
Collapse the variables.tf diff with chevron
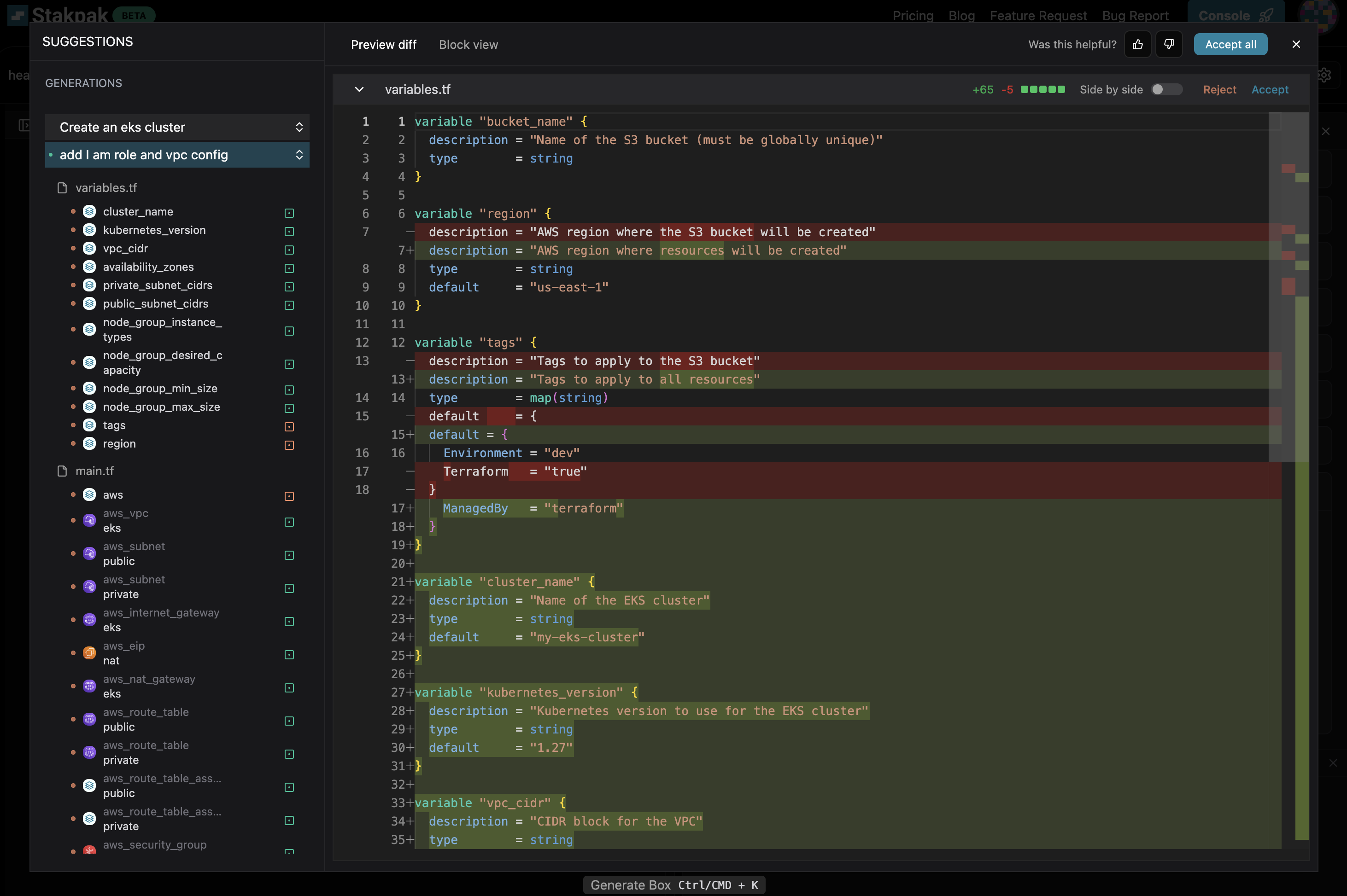click(x=359, y=90)
